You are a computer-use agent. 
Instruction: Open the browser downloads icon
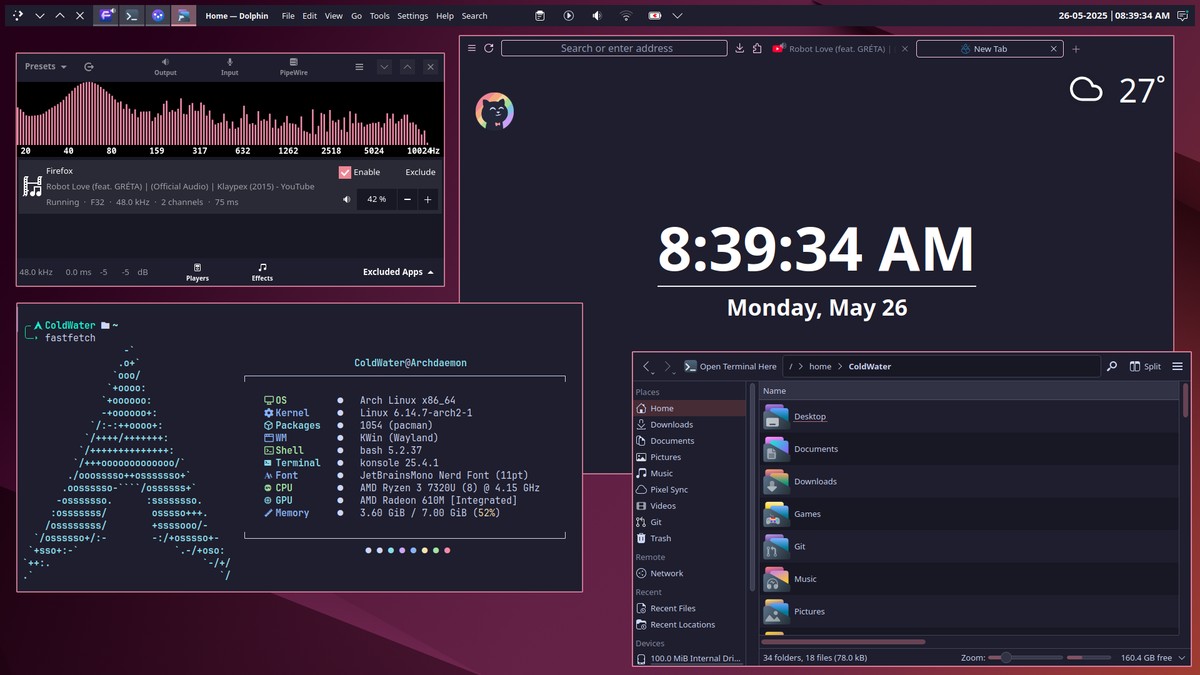pyautogui.click(x=740, y=48)
